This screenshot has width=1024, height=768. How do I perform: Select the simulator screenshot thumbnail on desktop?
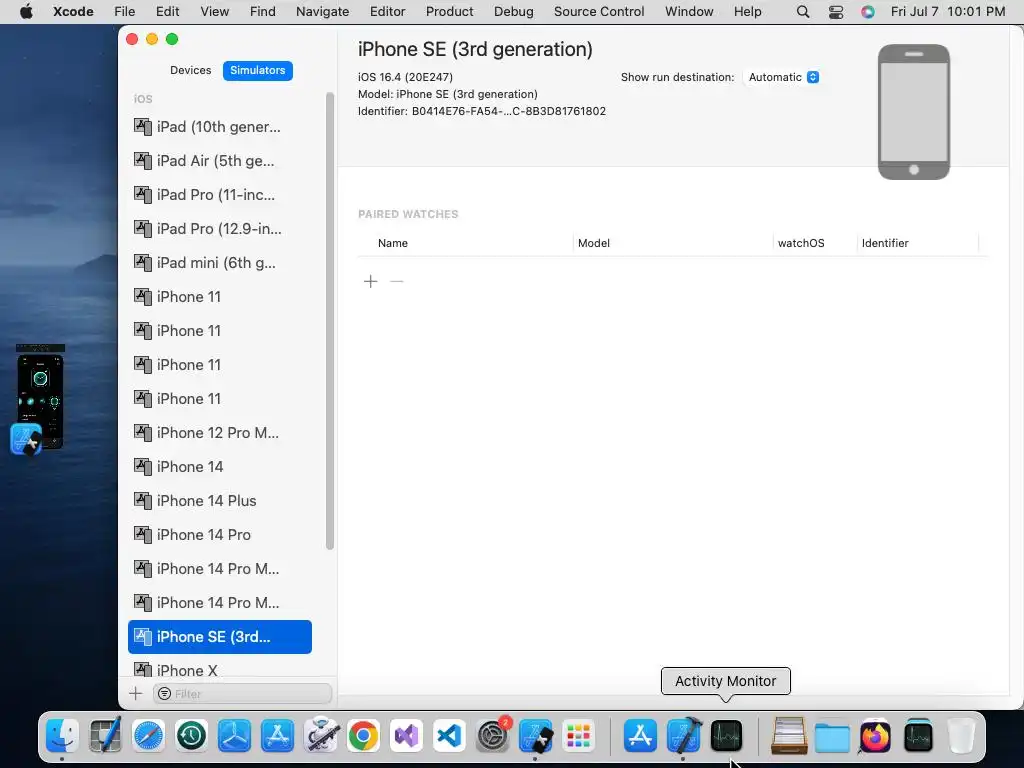[x=39, y=399]
